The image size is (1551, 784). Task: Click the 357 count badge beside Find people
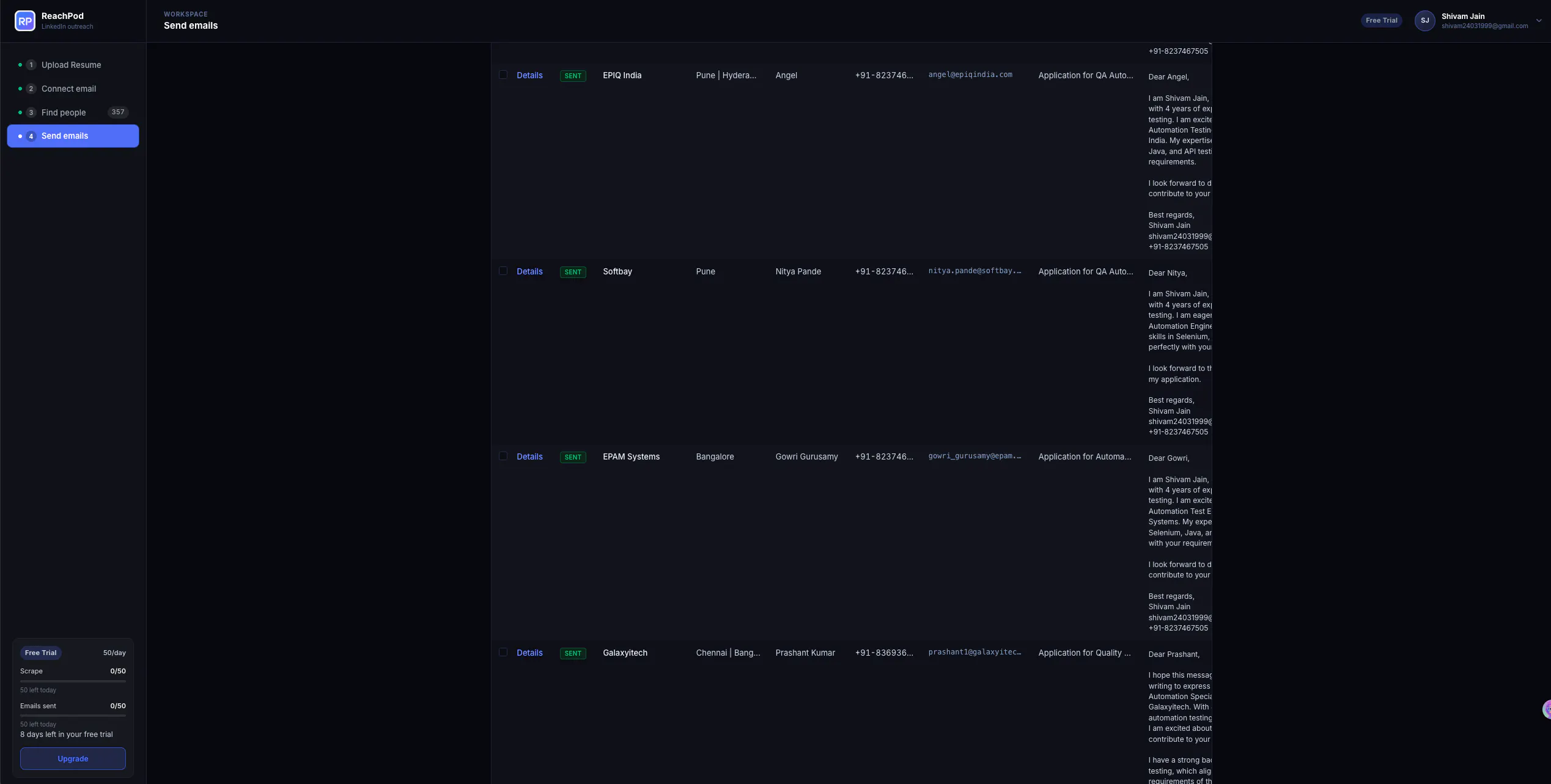coord(118,112)
